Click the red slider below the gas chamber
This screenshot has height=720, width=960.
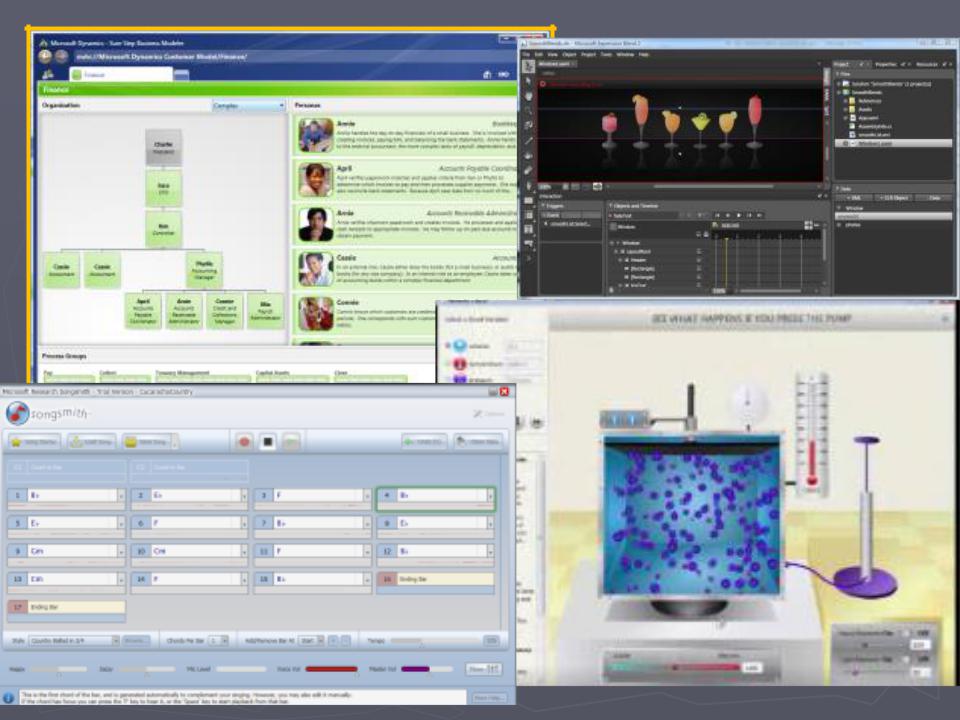coord(675,667)
